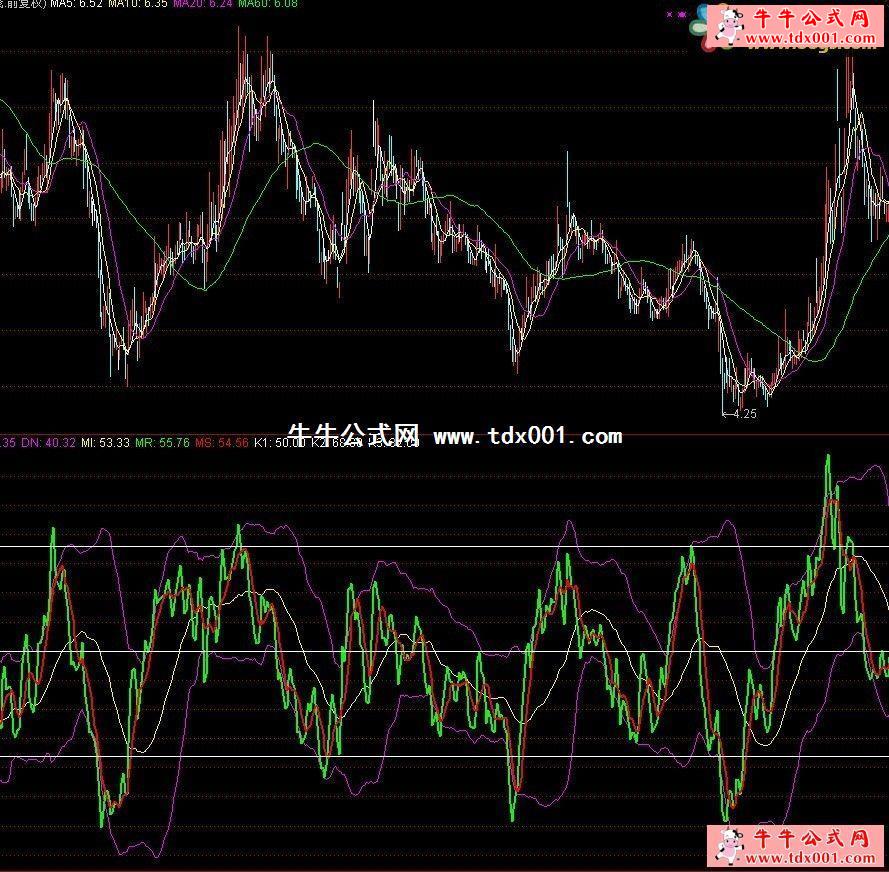
Task: Click the 牛牛公式网 title in bottom-right banner
Action: pyautogui.click(x=811, y=840)
